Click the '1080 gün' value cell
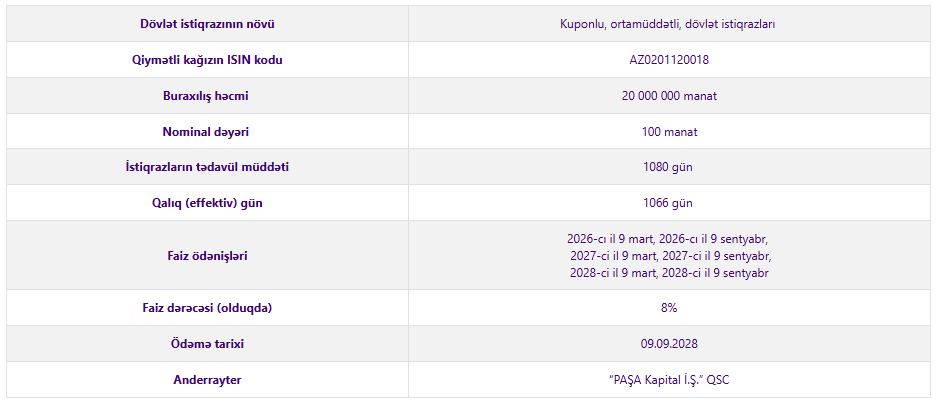The image size is (938, 404). coord(669,167)
